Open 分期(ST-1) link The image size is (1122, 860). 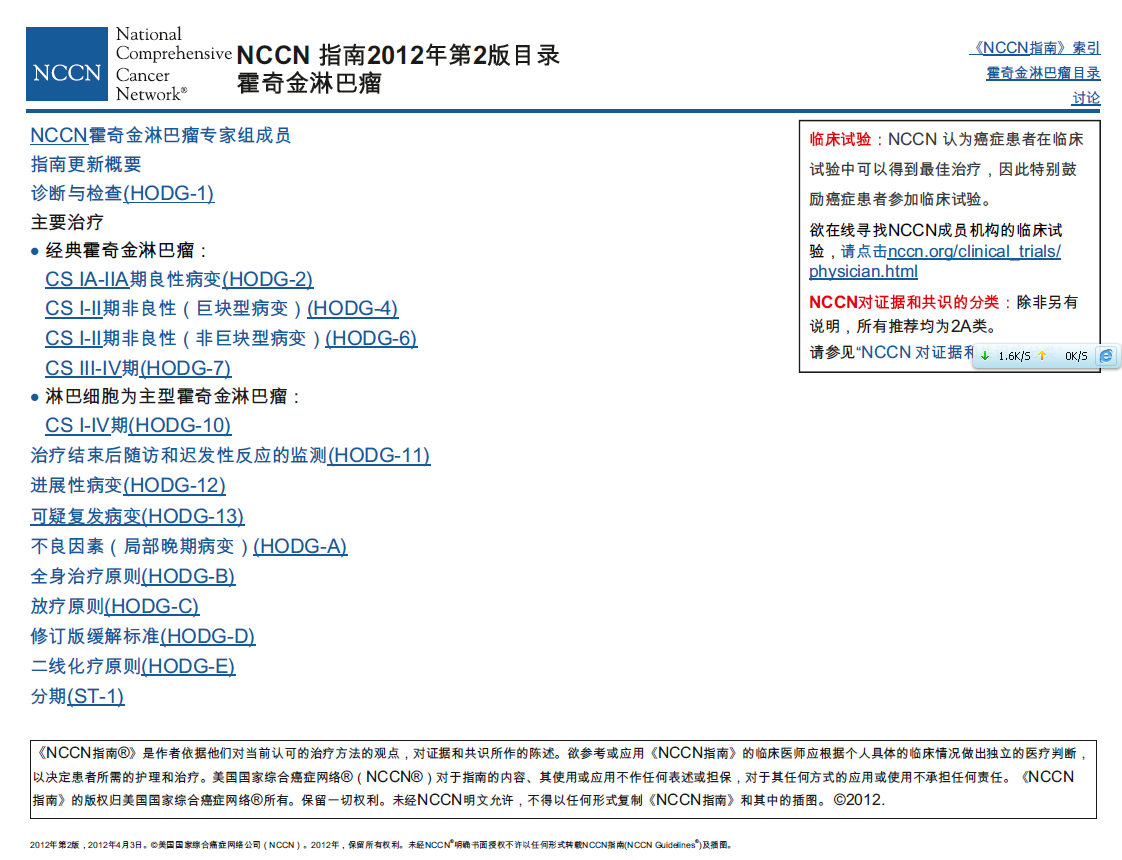pos(77,696)
